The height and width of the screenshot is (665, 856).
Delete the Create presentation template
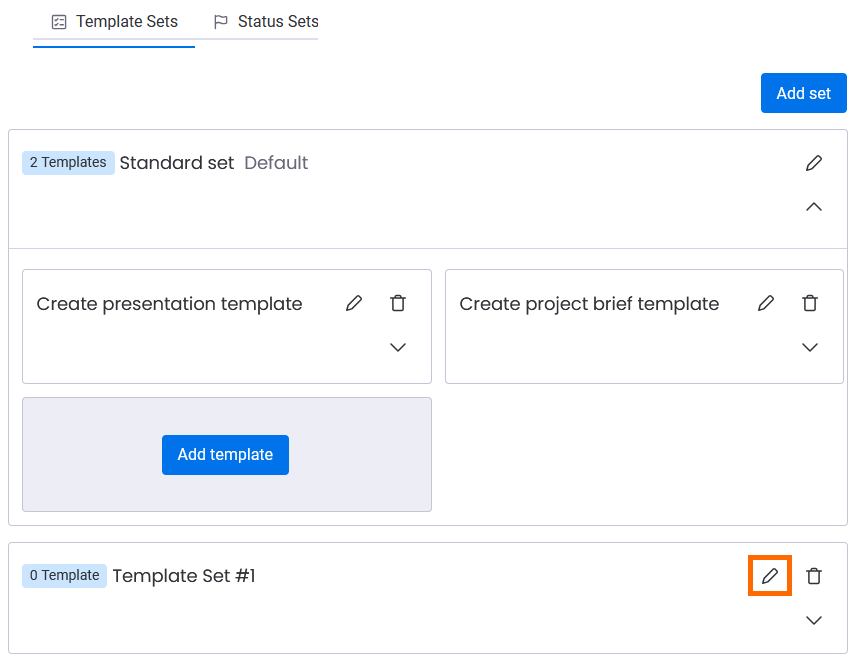coord(398,303)
